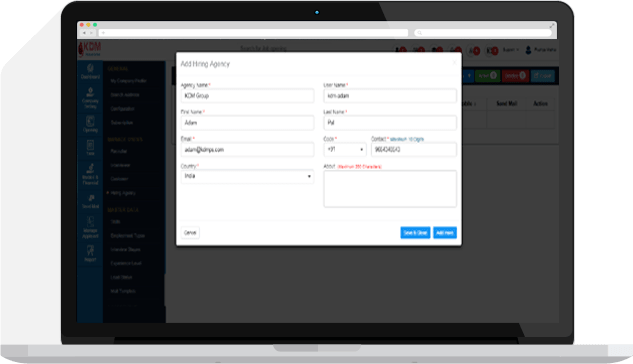The image size is (633, 364).
Task: Click the user profile avatar icon
Action: click(x=528, y=50)
